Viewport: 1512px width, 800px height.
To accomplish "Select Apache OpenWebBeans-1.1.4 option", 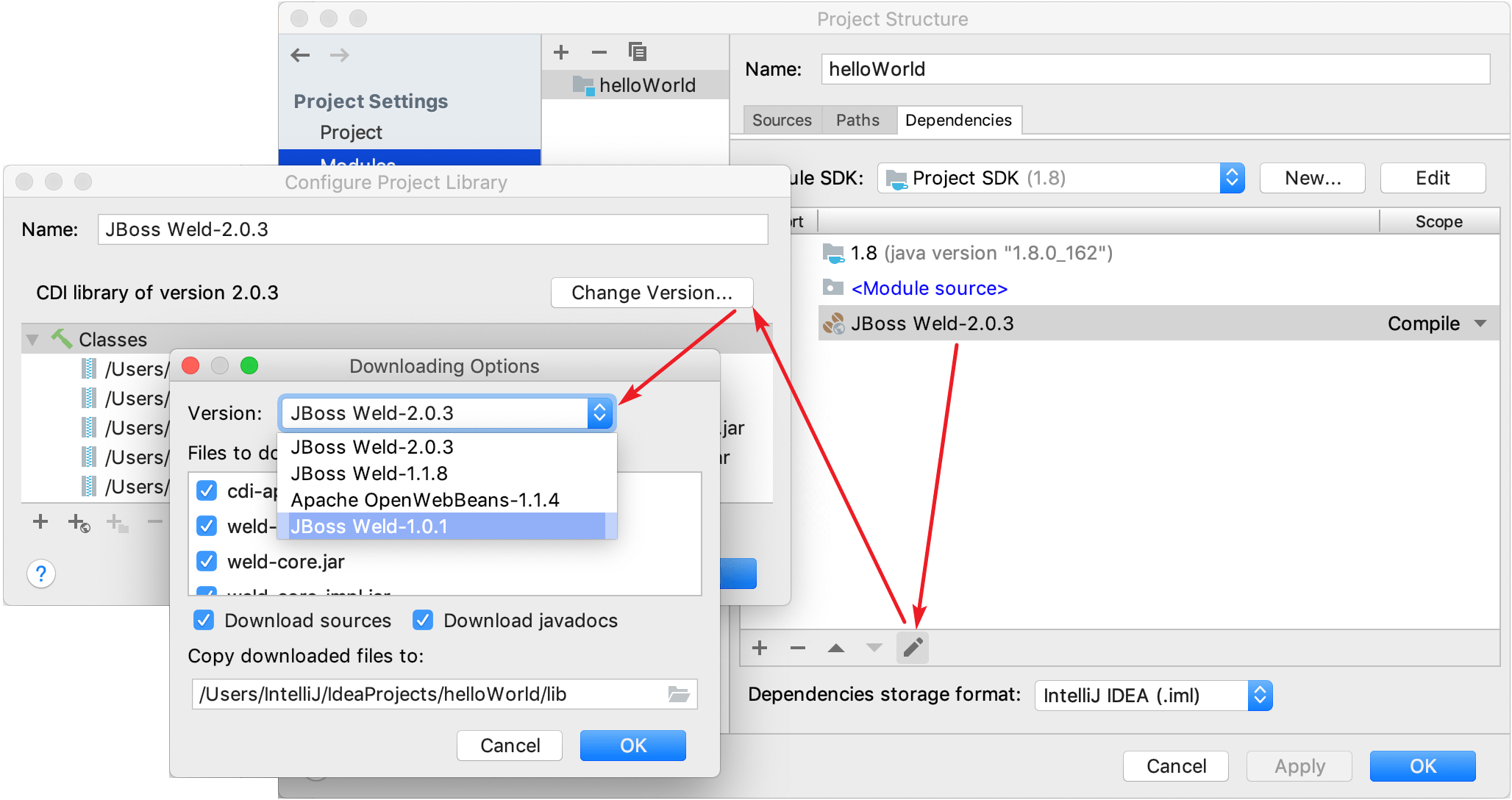I will [x=447, y=500].
